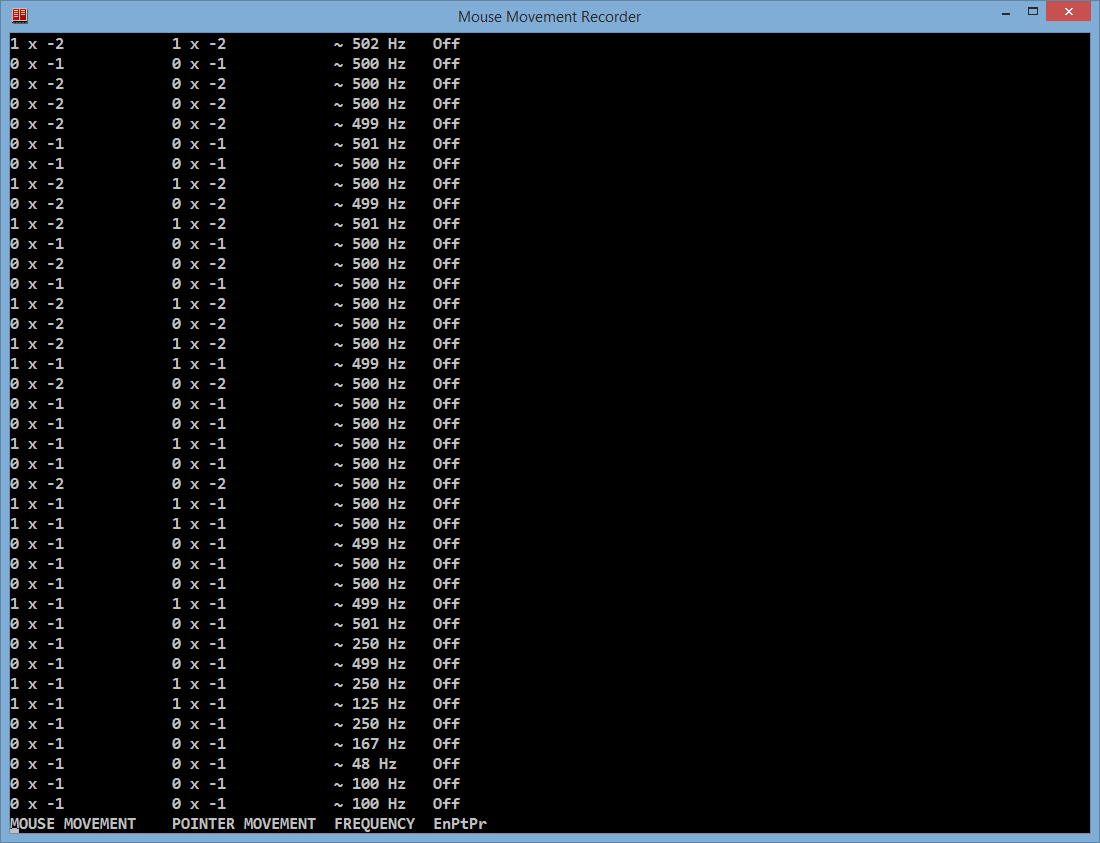Minimize the Mouse Movement Recorder window

pyautogui.click(x=1006, y=13)
